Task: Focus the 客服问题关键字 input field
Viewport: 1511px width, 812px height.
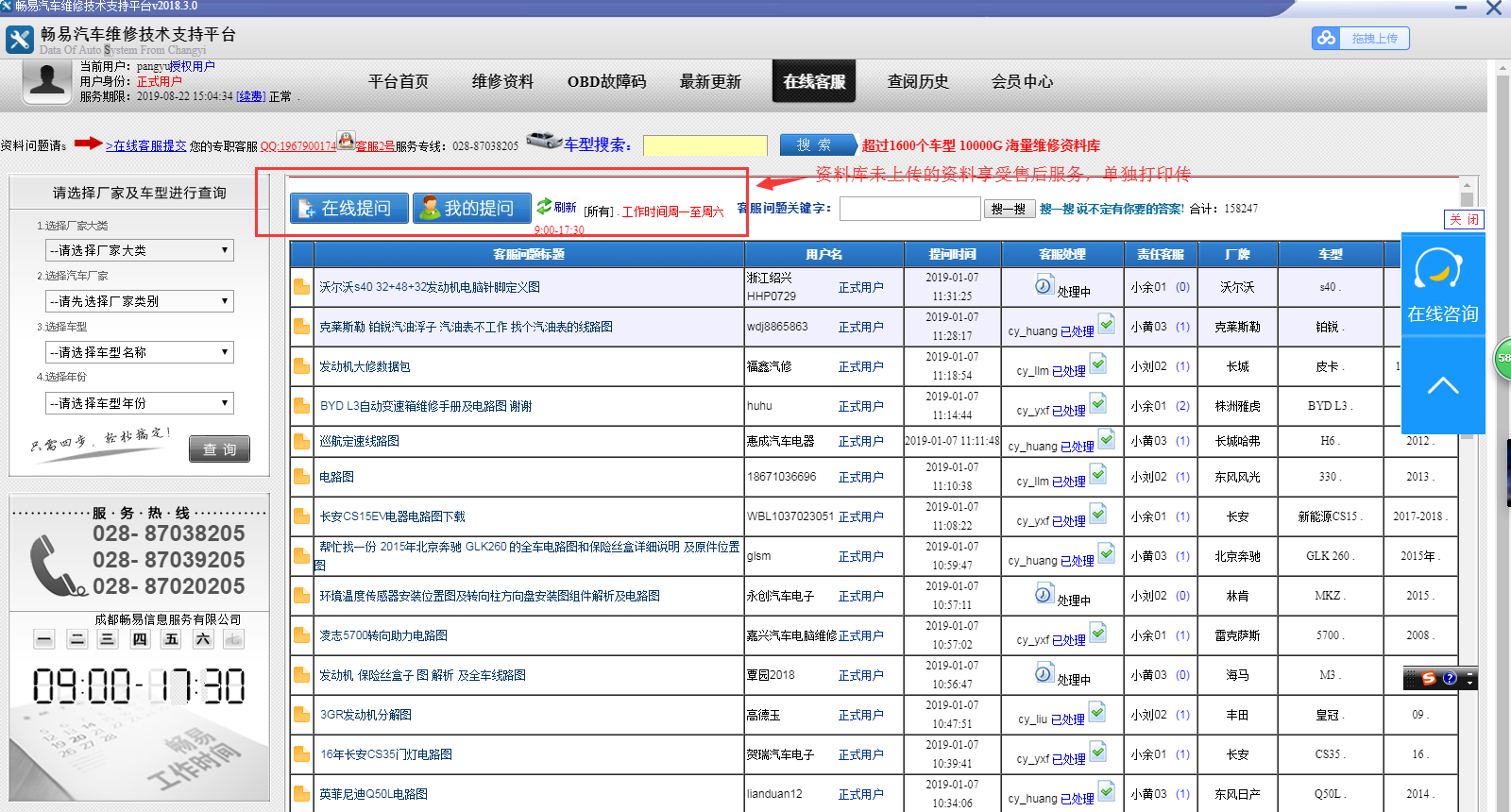Action: pos(910,209)
